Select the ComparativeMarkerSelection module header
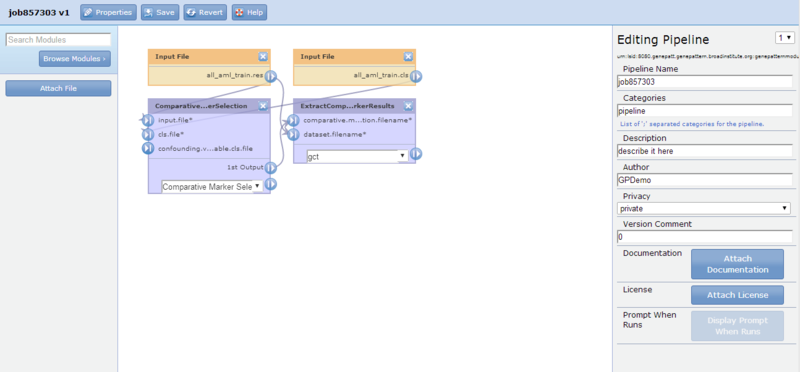This screenshot has height=372, width=800. pyautogui.click(x=201, y=106)
